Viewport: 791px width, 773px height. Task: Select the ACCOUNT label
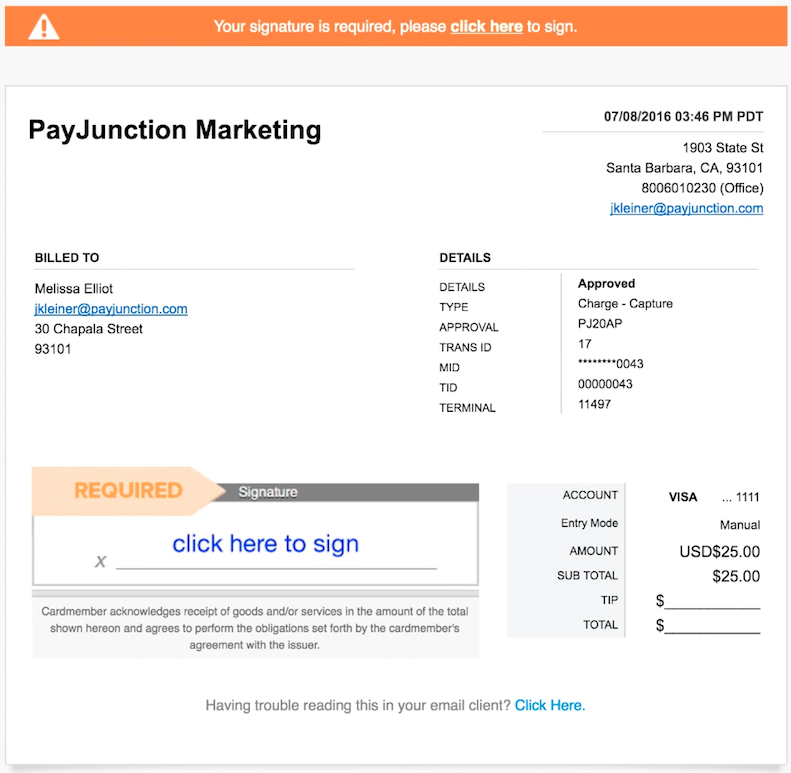590,495
